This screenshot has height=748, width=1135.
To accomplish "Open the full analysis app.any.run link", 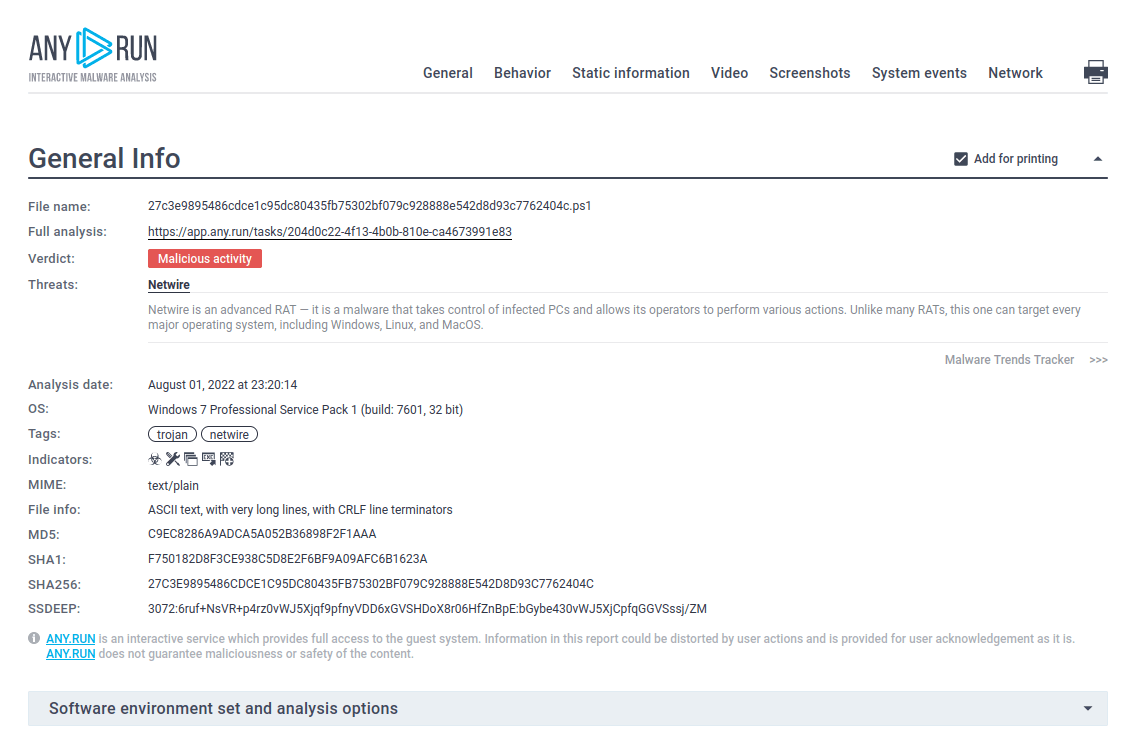I will click(329, 232).
